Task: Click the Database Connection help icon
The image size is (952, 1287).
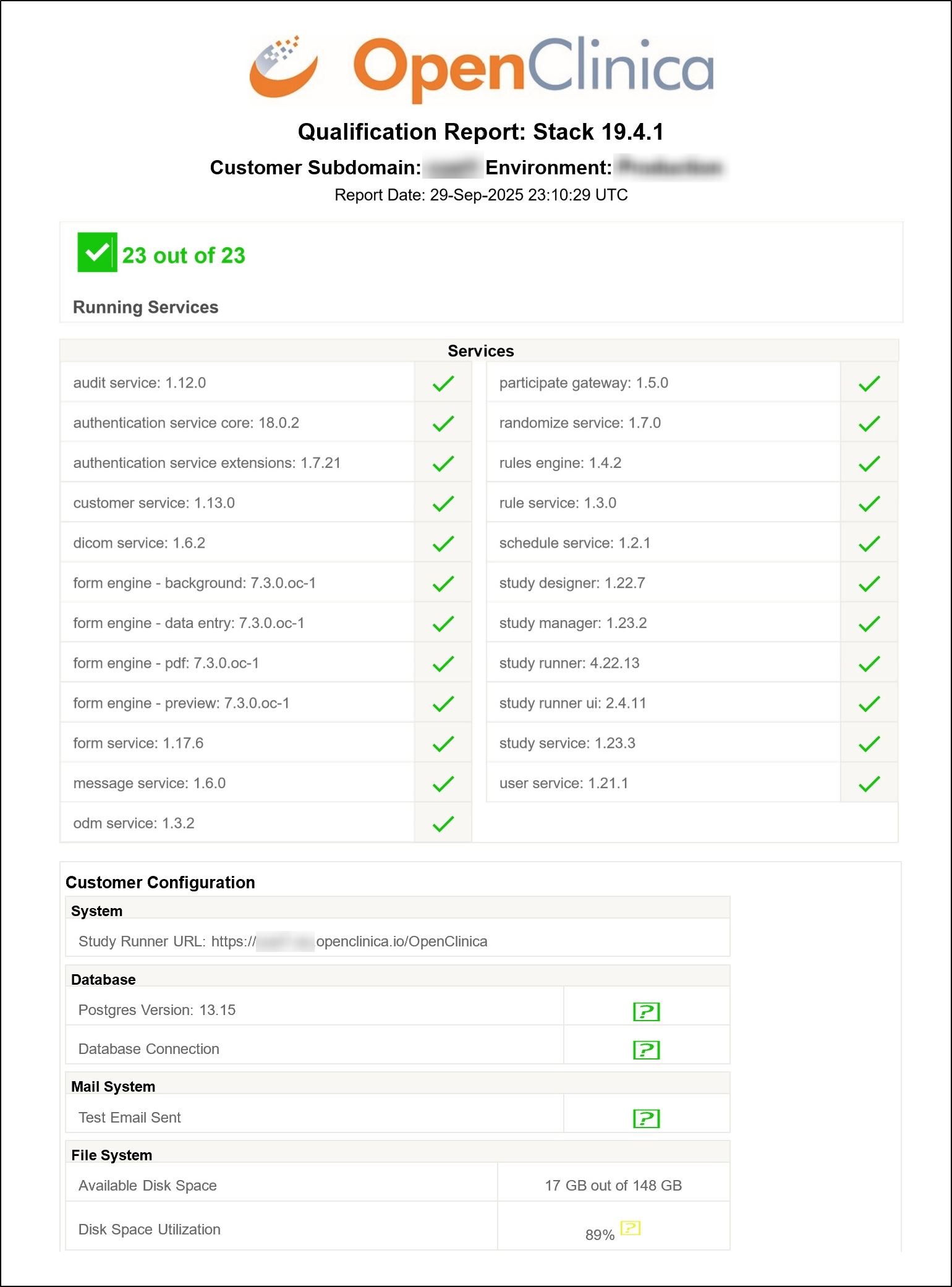Action: [647, 1050]
